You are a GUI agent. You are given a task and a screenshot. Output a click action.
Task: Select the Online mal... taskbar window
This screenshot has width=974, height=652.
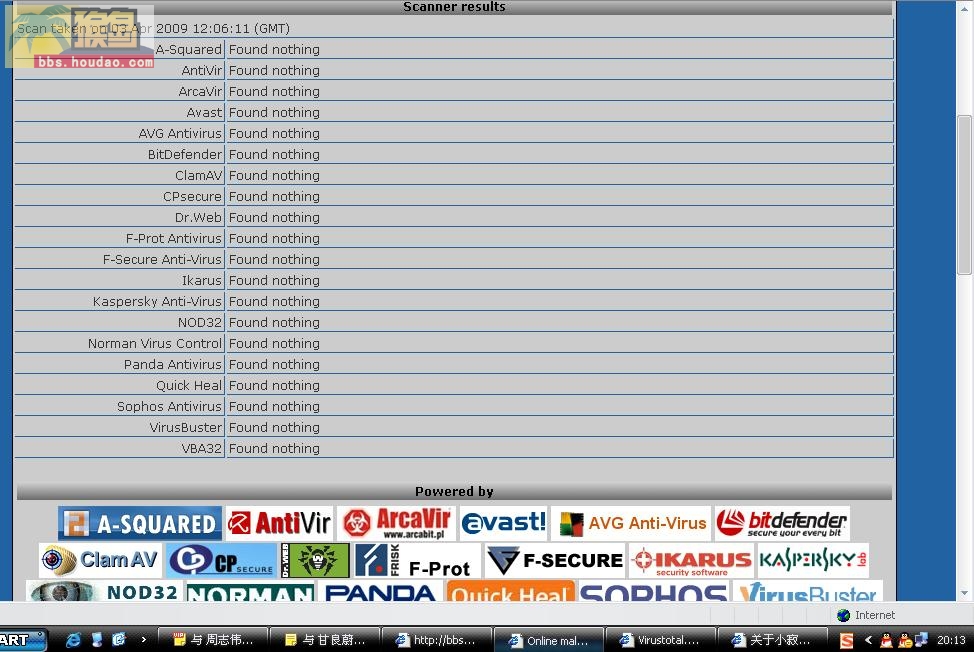click(549, 640)
